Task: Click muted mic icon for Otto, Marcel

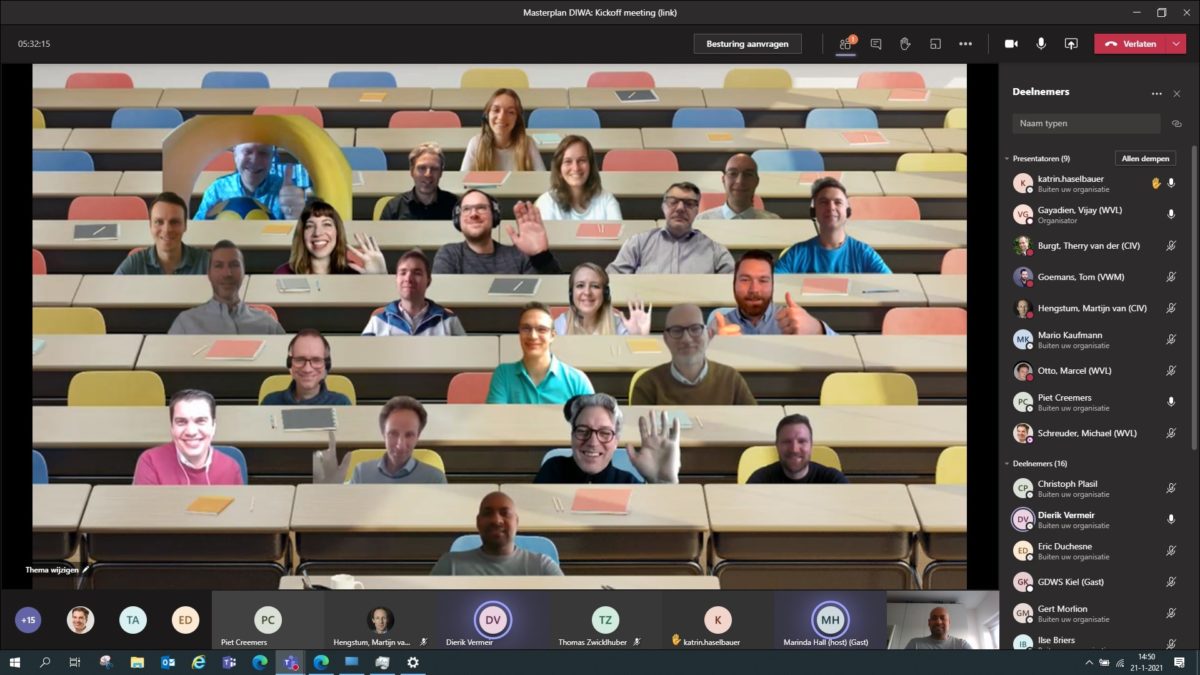Action: click(x=1171, y=370)
